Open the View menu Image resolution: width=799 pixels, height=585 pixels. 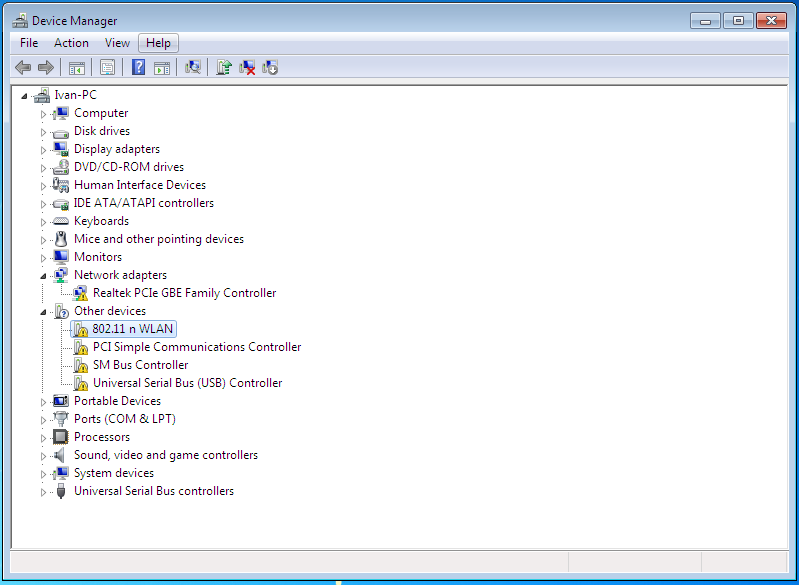117,43
